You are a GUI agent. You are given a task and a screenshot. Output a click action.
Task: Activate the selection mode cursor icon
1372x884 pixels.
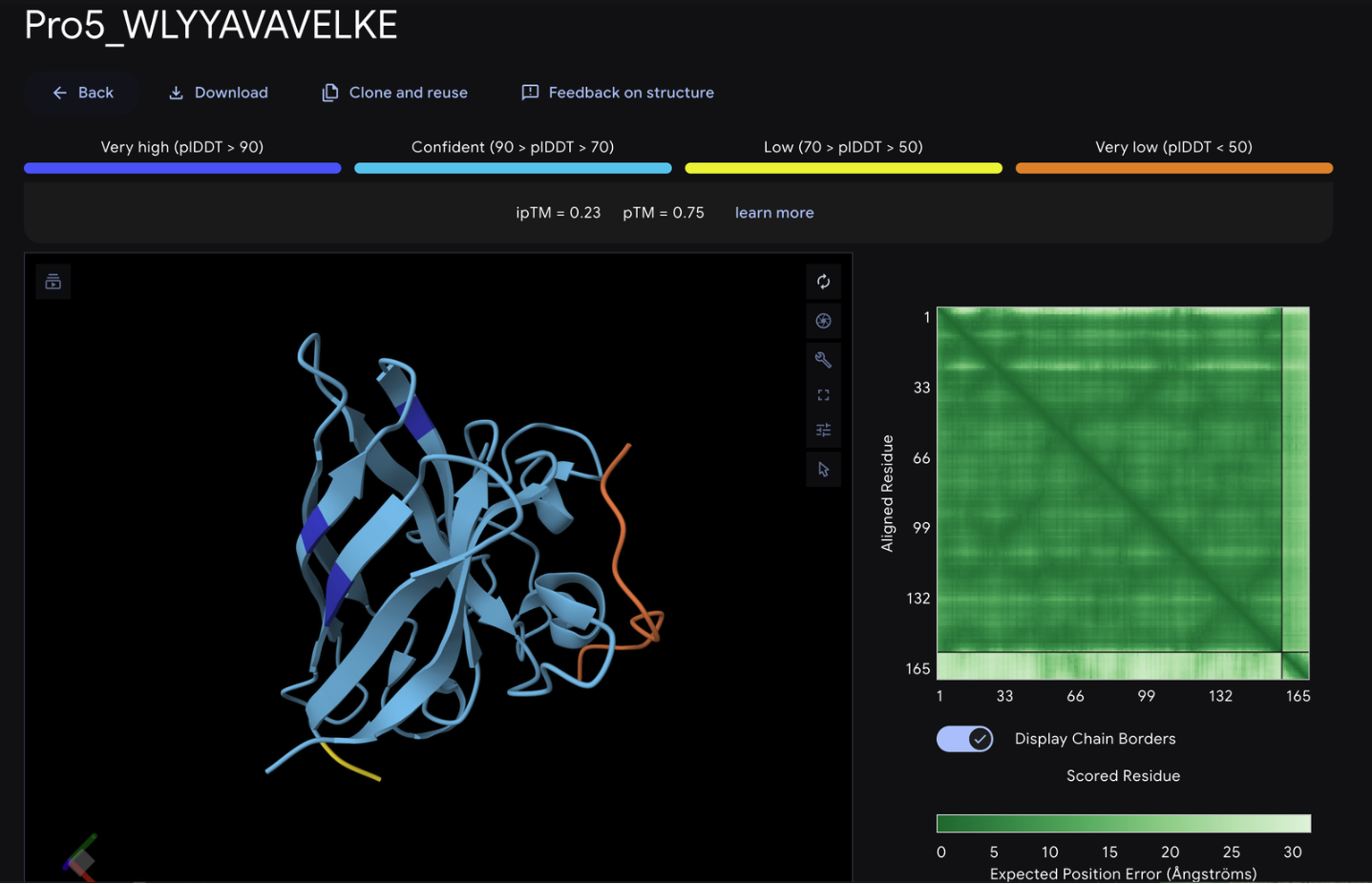tap(823, 470)
